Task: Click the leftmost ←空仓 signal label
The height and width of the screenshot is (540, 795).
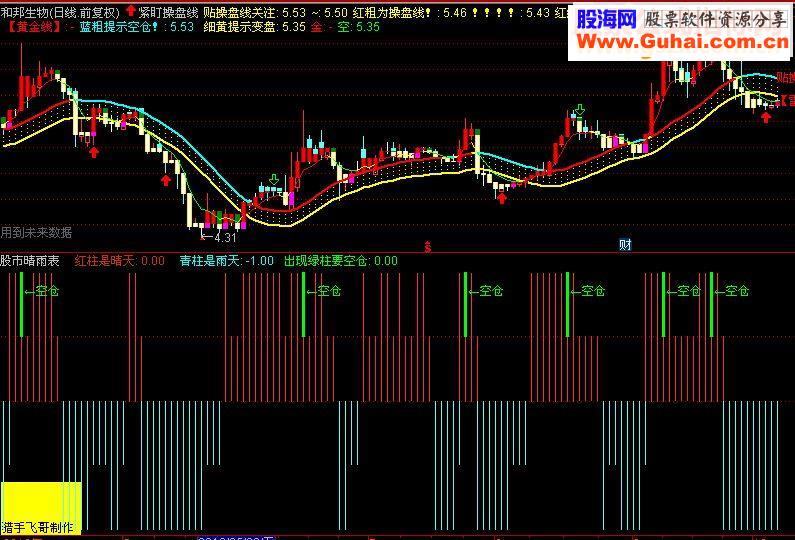Action: coord(42,291)
